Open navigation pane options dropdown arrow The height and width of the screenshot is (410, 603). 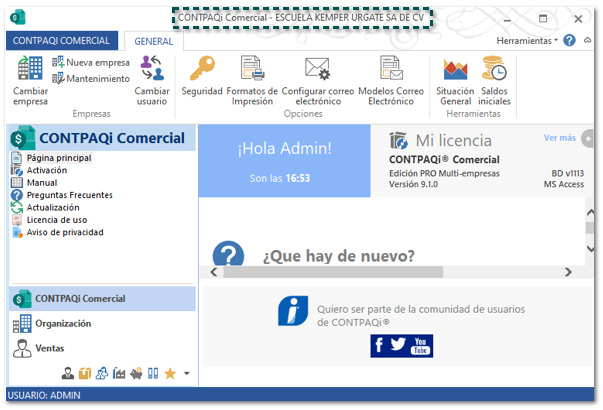(x=186, y=374)
